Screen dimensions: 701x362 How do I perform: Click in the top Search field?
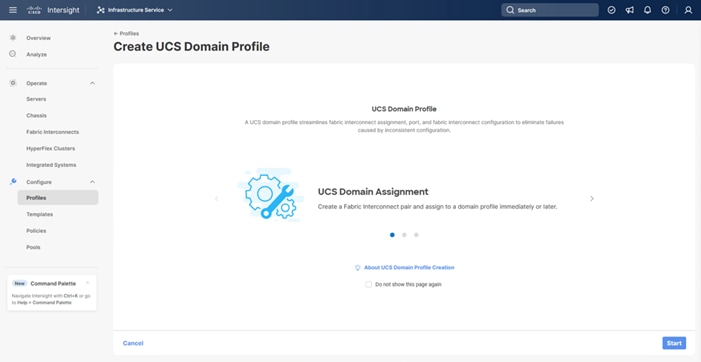[x=549, y=10]
